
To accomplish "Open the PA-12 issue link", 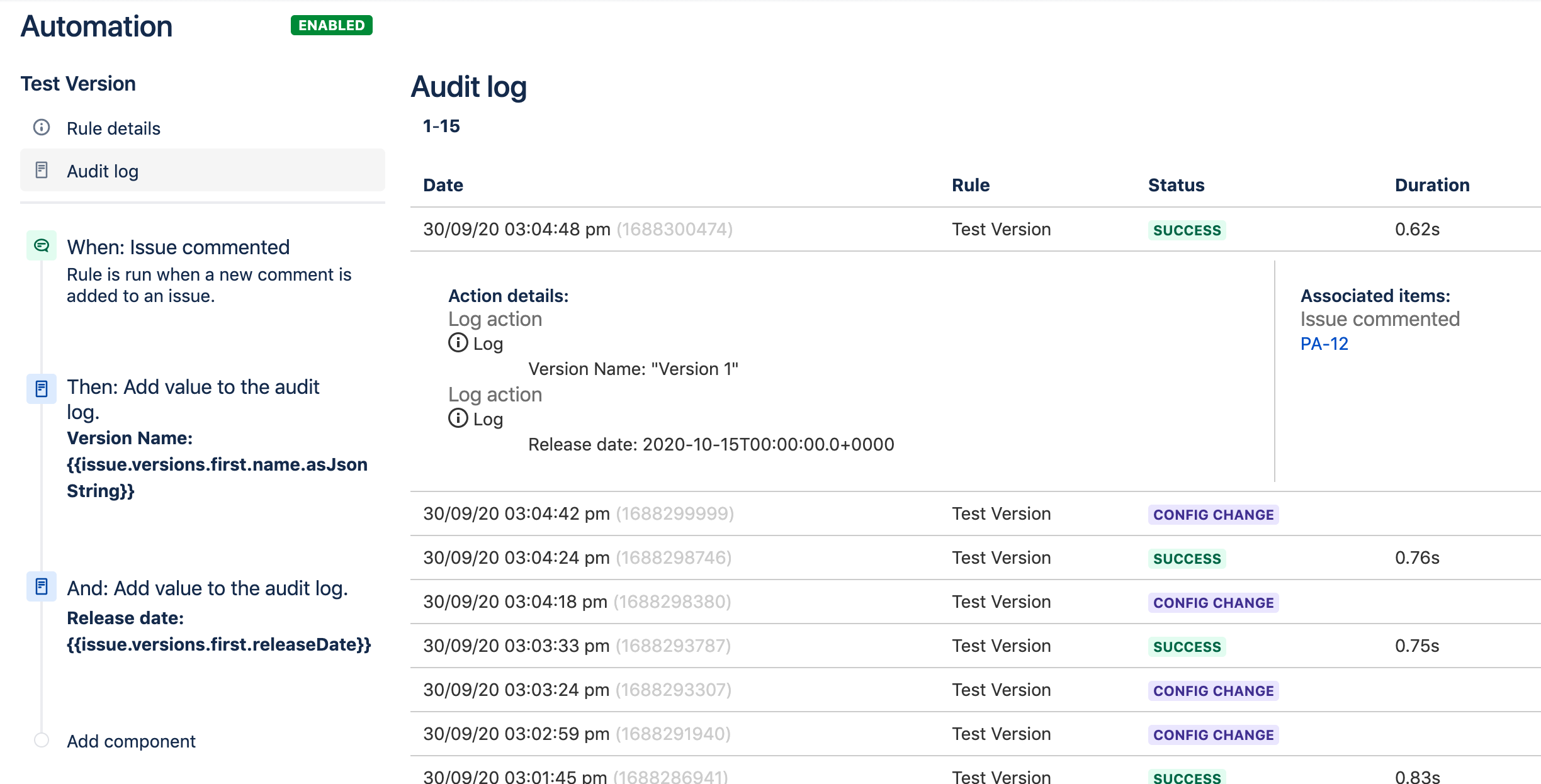I will pos(1324,344).
